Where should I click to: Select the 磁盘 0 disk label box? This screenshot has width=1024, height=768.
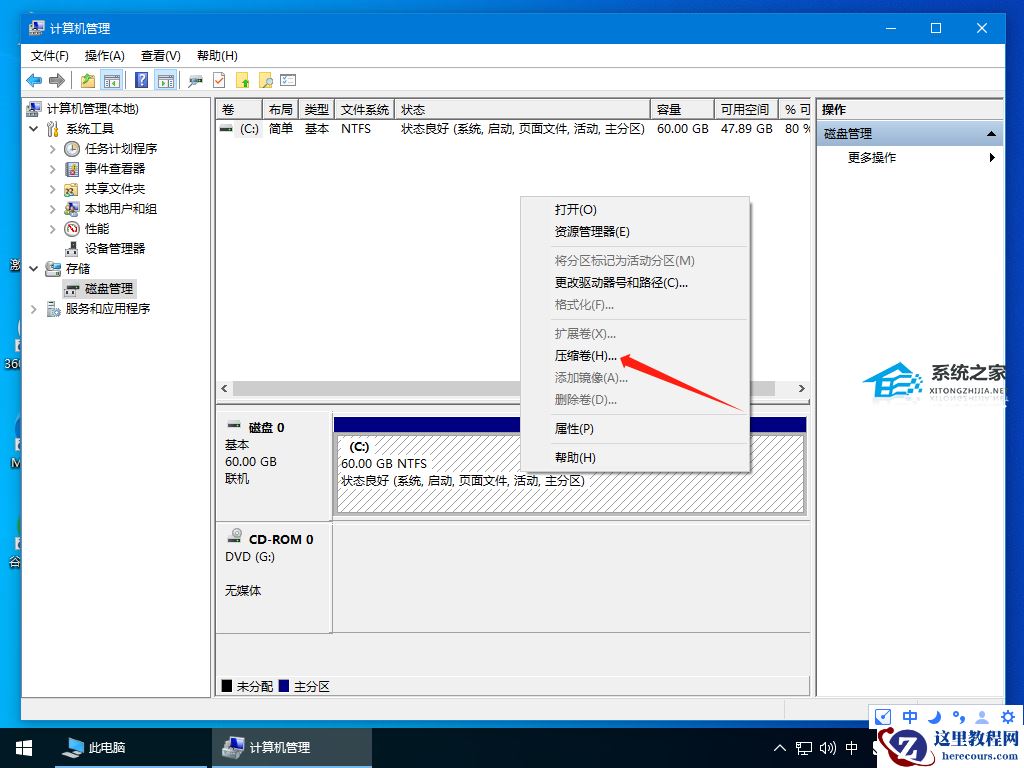[274, 465]
